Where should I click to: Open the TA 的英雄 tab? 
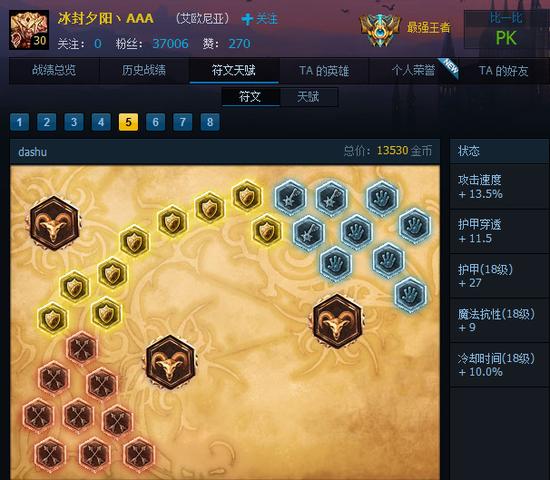point(324,71)
